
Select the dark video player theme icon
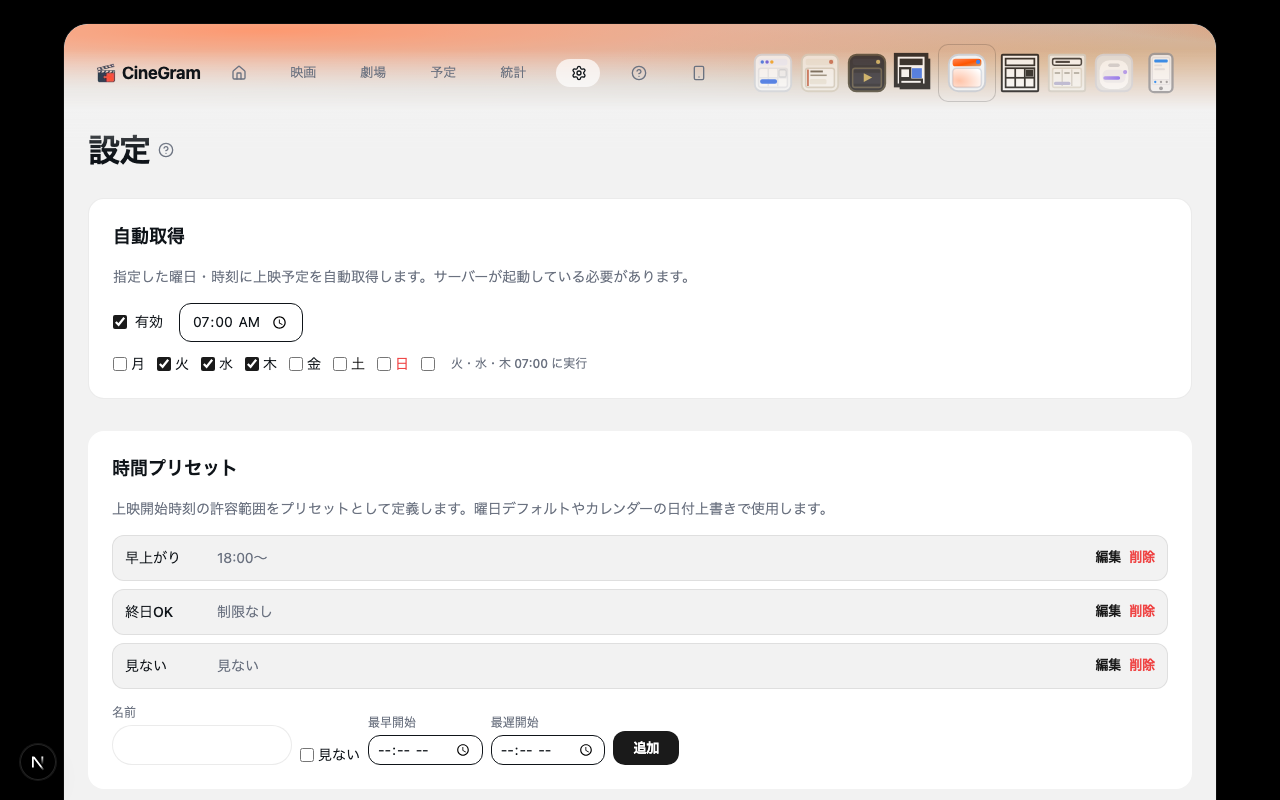[x=866, y=72]
